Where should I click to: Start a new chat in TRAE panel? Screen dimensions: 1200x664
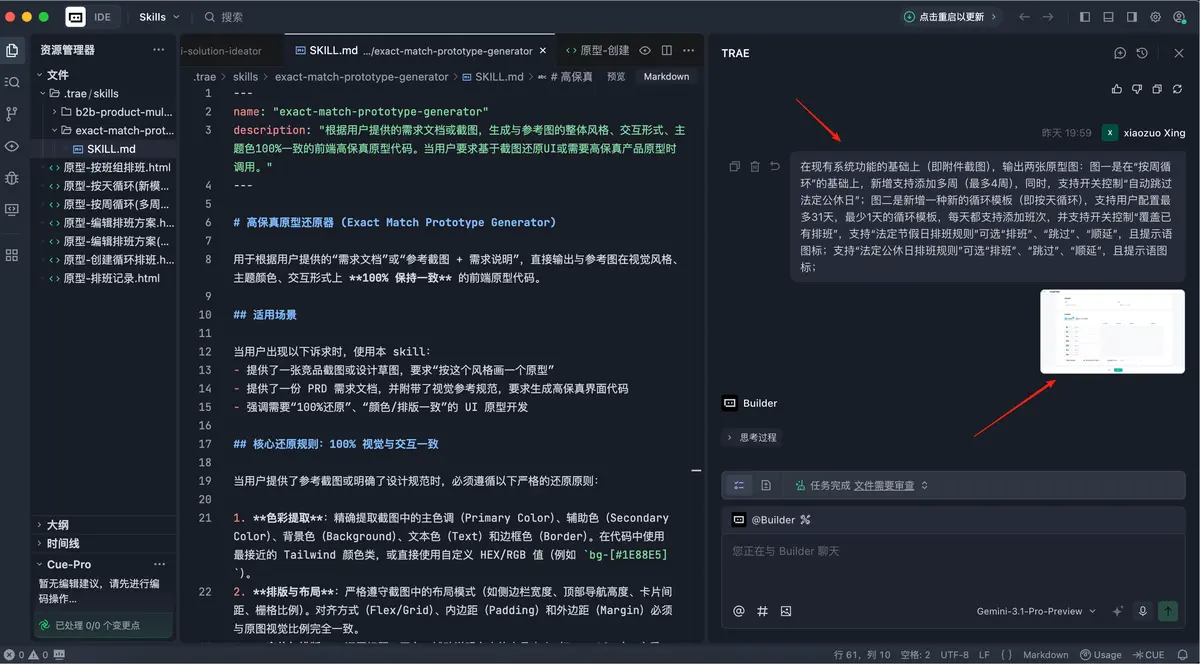point(1120,53)
